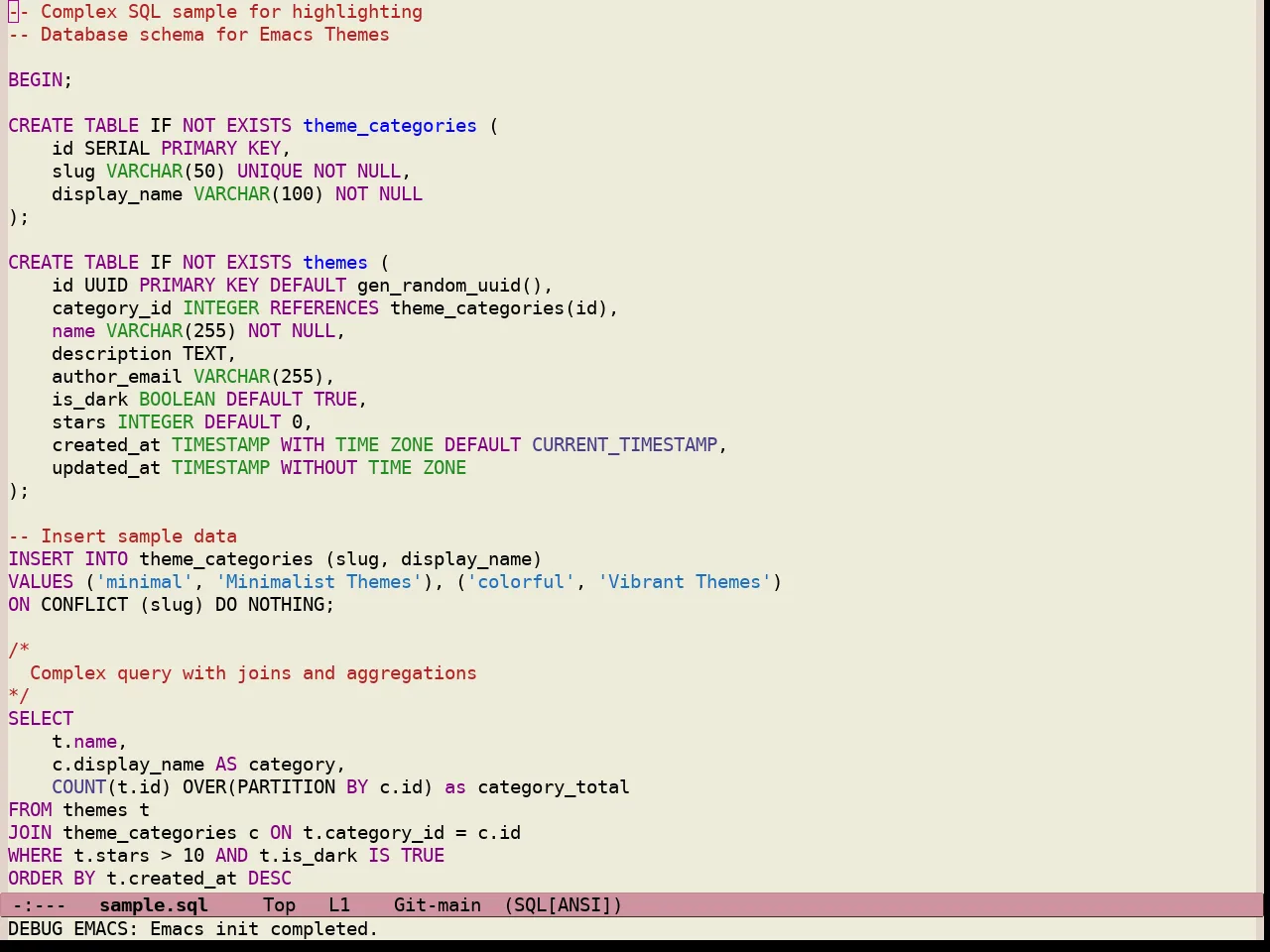Click 'description TEXT' line
This screenshot has width=1270, height=952.
tap(144, 353)
